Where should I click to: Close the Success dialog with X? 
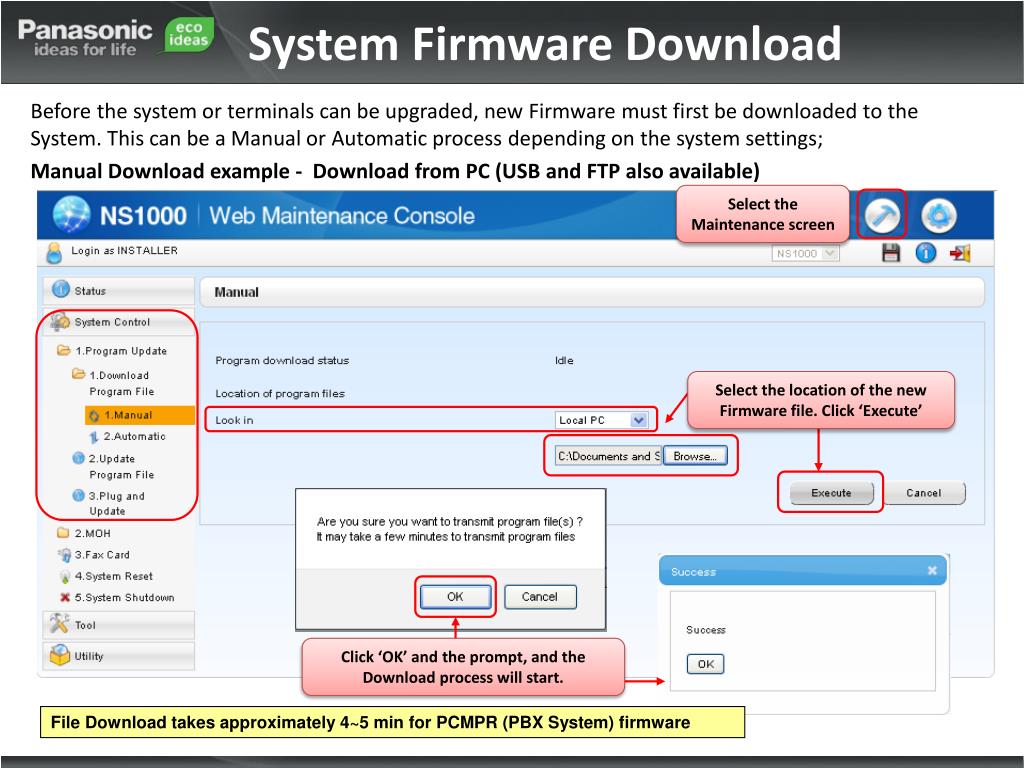pos(932,571)
